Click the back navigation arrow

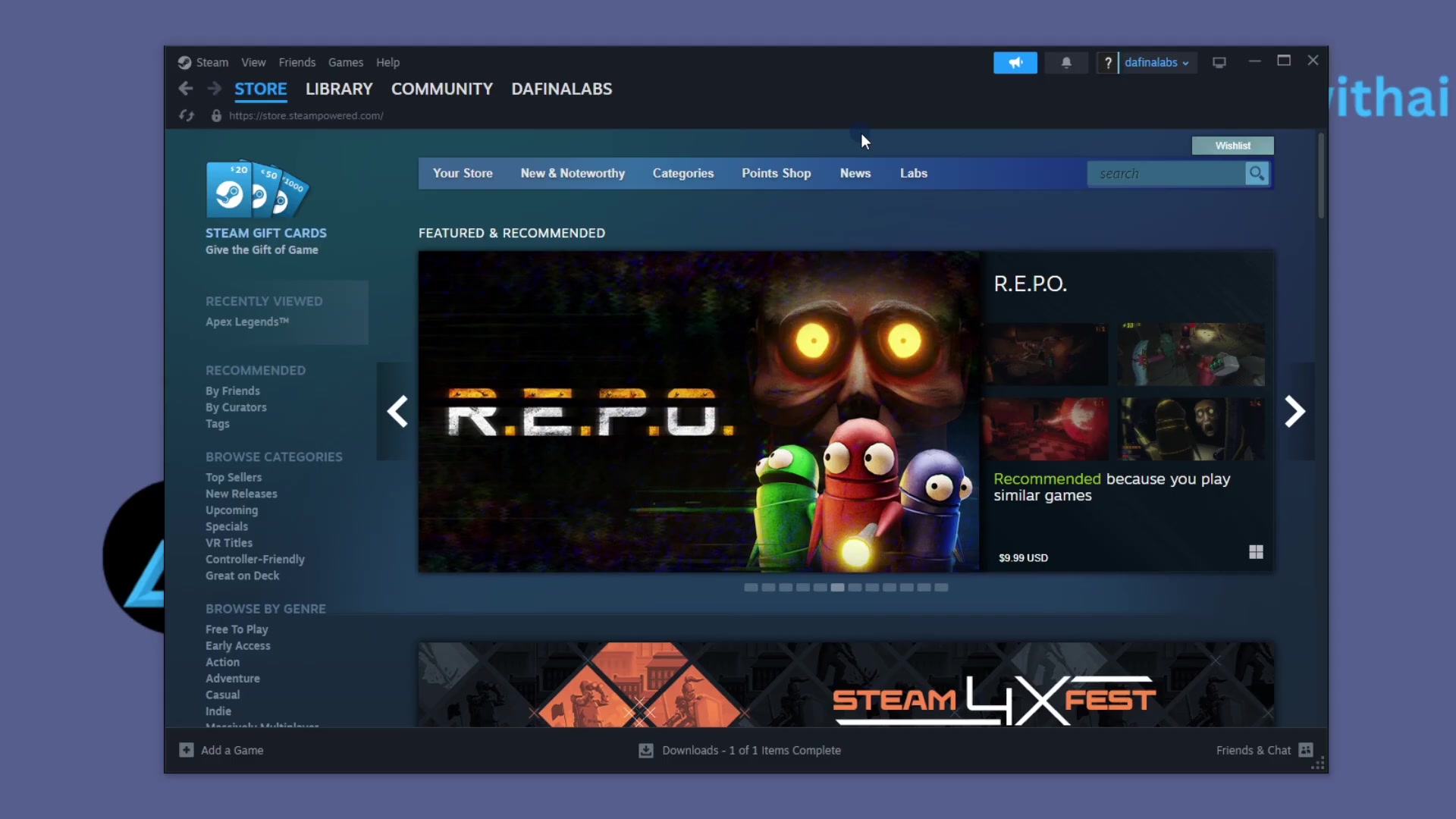point(185,89)
